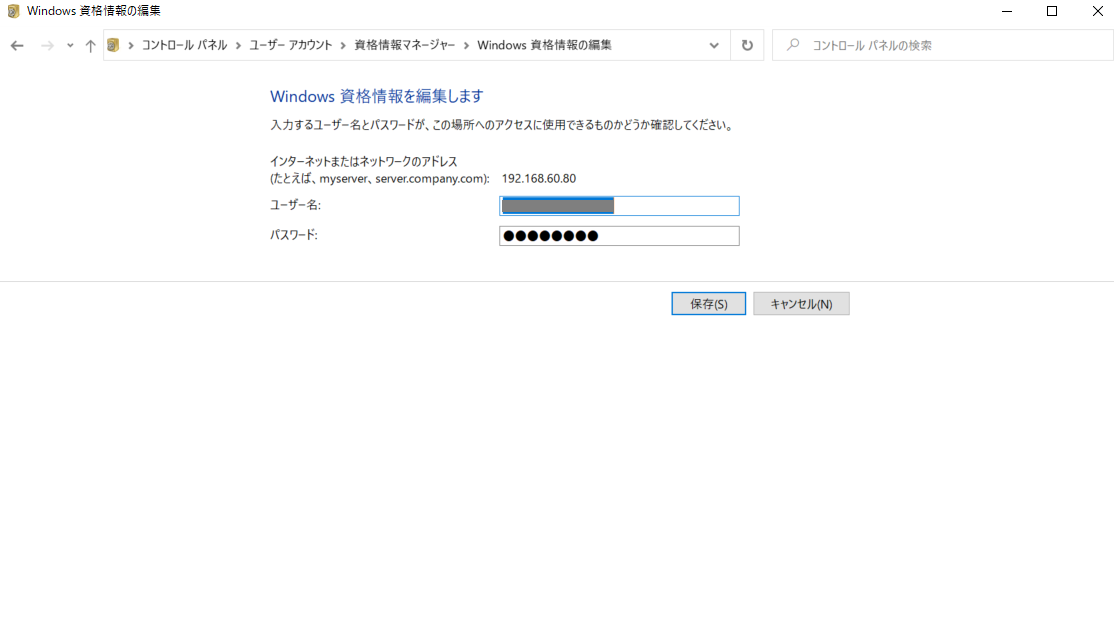Open ユーザー アカウント breadcrumb
The width and height of the screenshot is (1114, 625).
[x=291, y=45]
